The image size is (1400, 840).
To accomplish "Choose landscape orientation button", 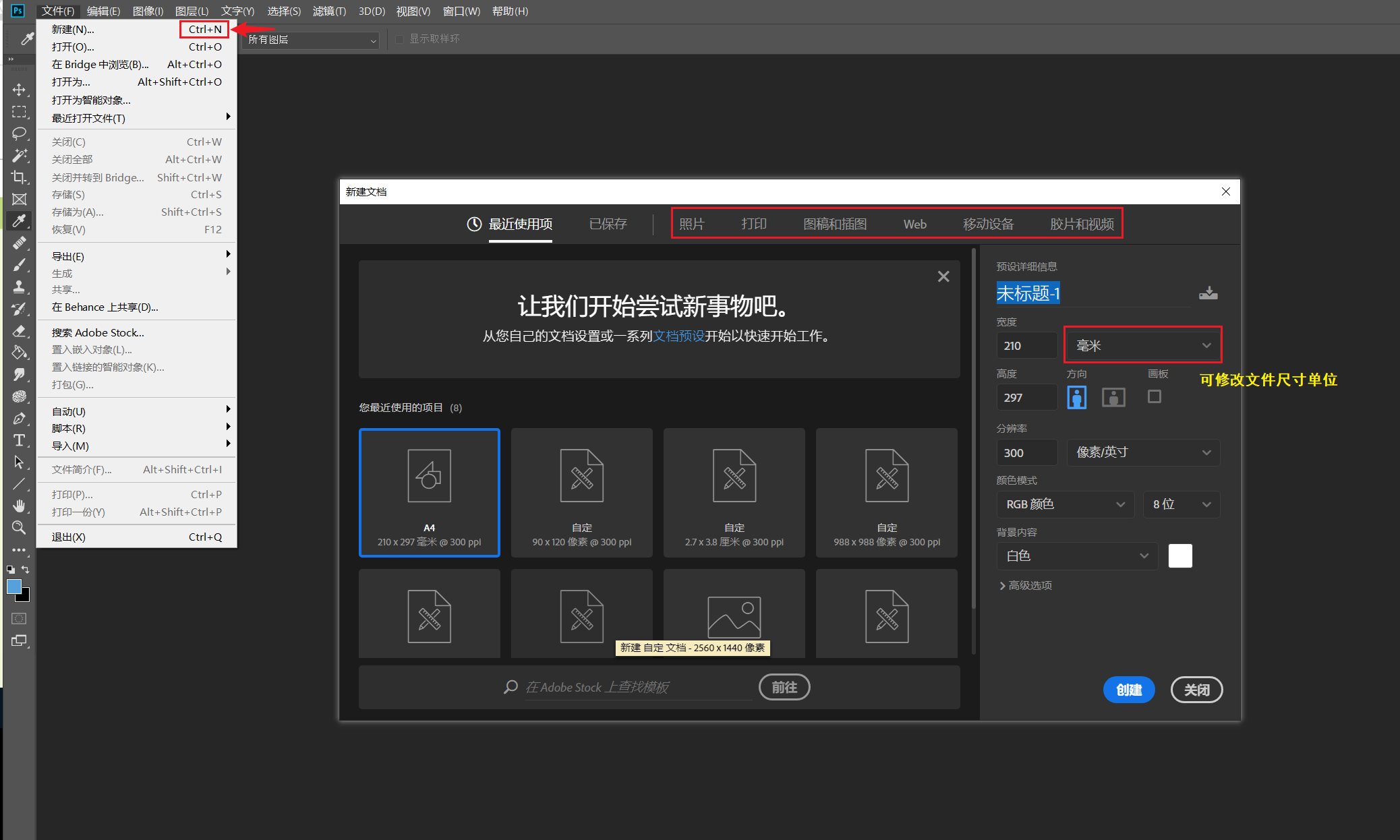I will 1113,397.
